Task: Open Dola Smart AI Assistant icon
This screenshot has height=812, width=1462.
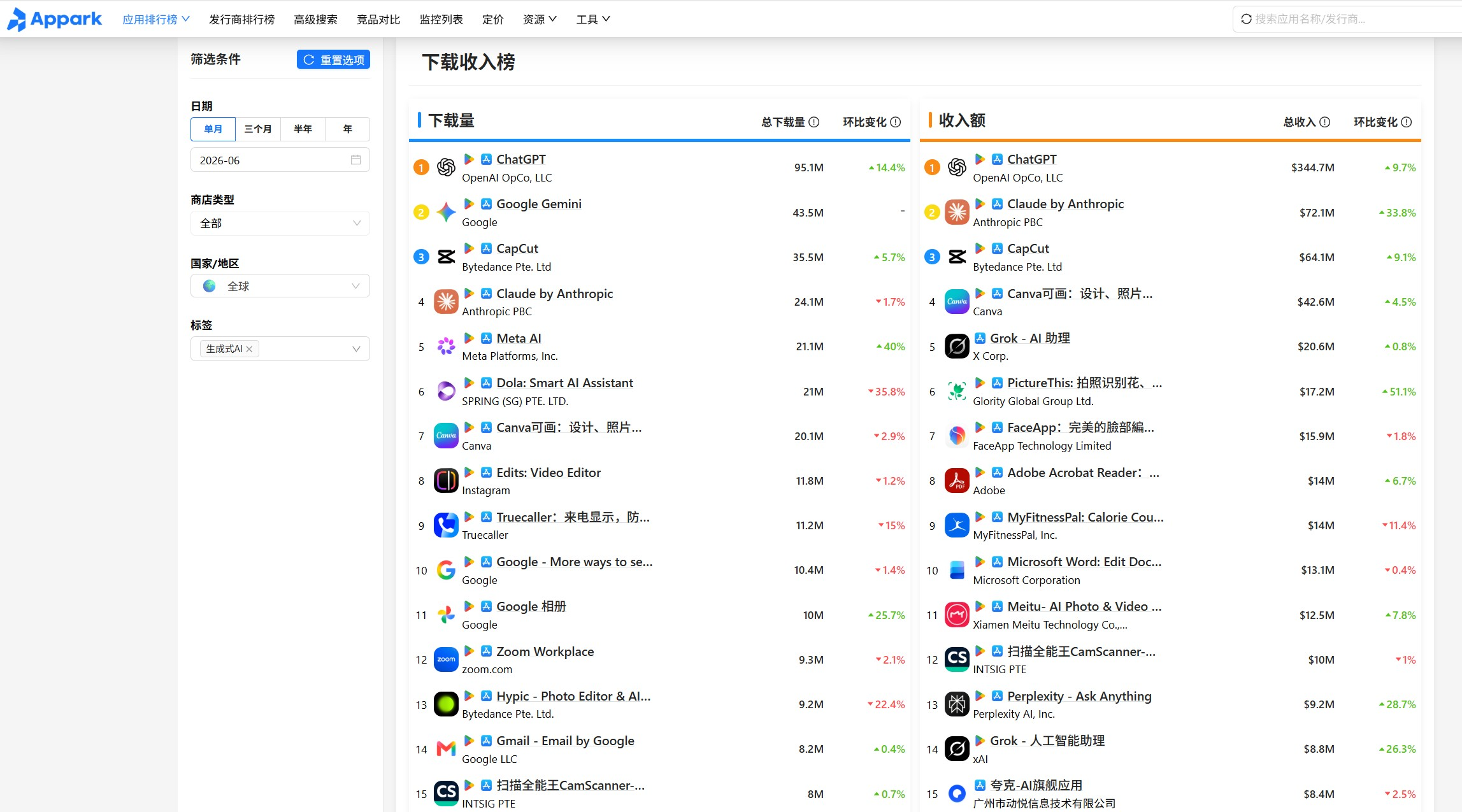Action: click(x=446, y=391)
